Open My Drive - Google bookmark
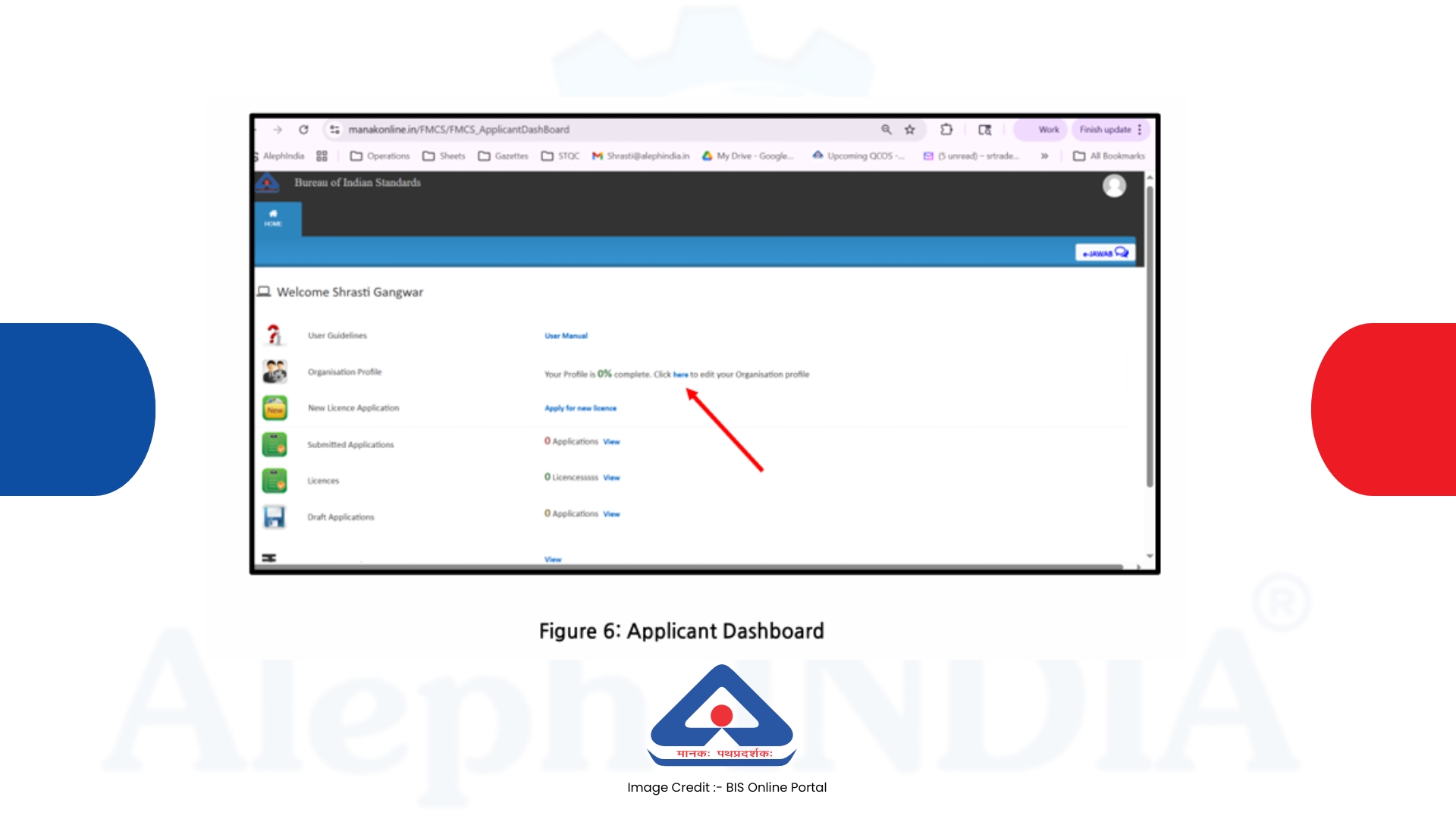 (748, 156)
